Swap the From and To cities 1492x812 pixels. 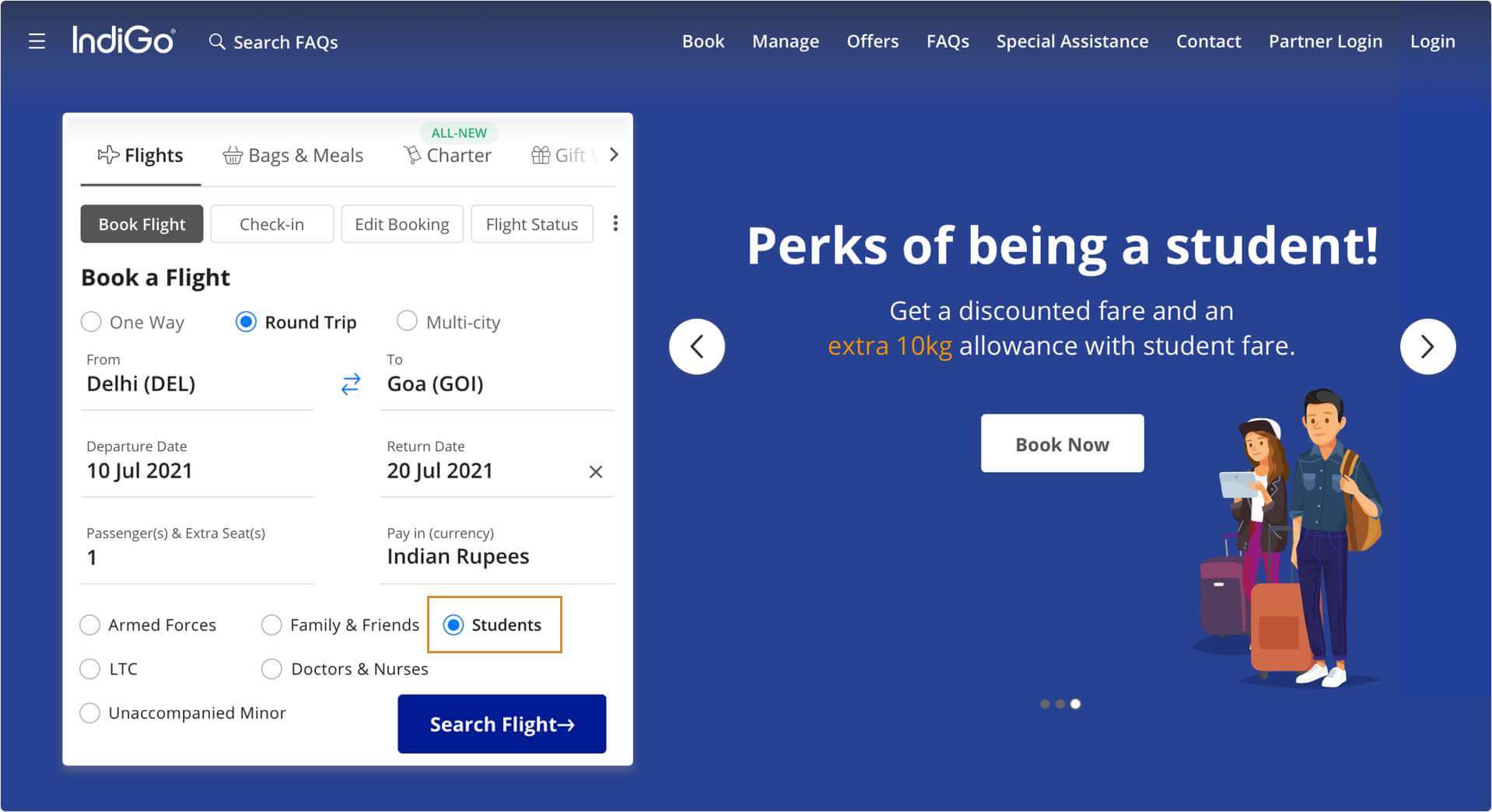coord(350,383)
